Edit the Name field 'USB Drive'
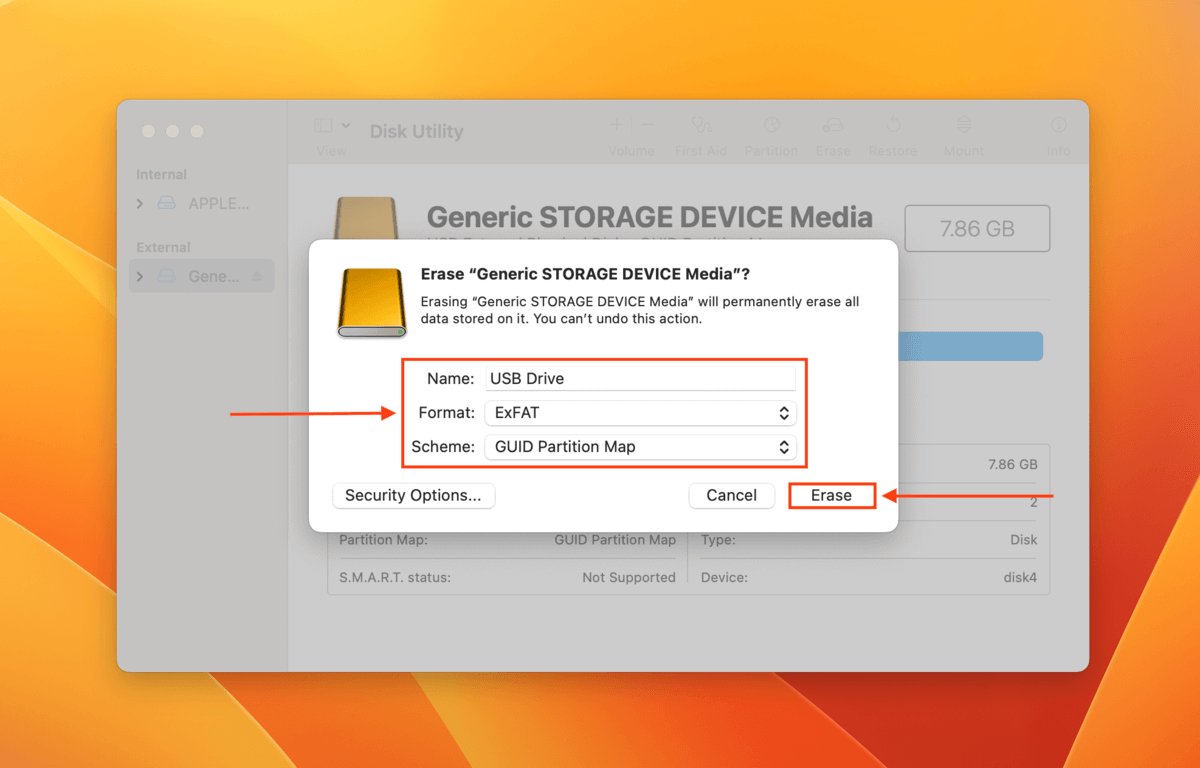 coord(640,378)
